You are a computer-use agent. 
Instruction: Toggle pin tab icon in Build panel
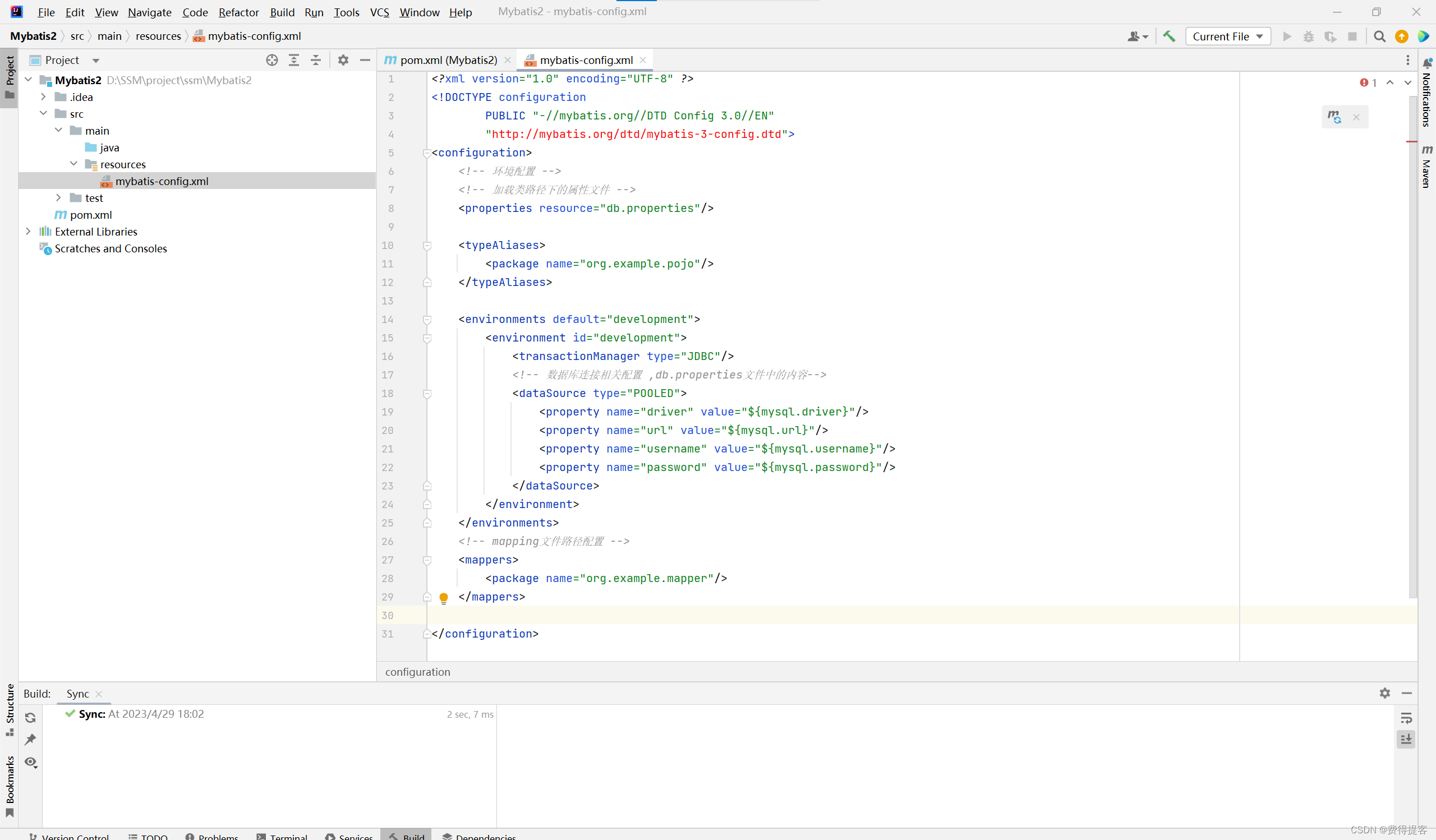click(x=31, y=739)
